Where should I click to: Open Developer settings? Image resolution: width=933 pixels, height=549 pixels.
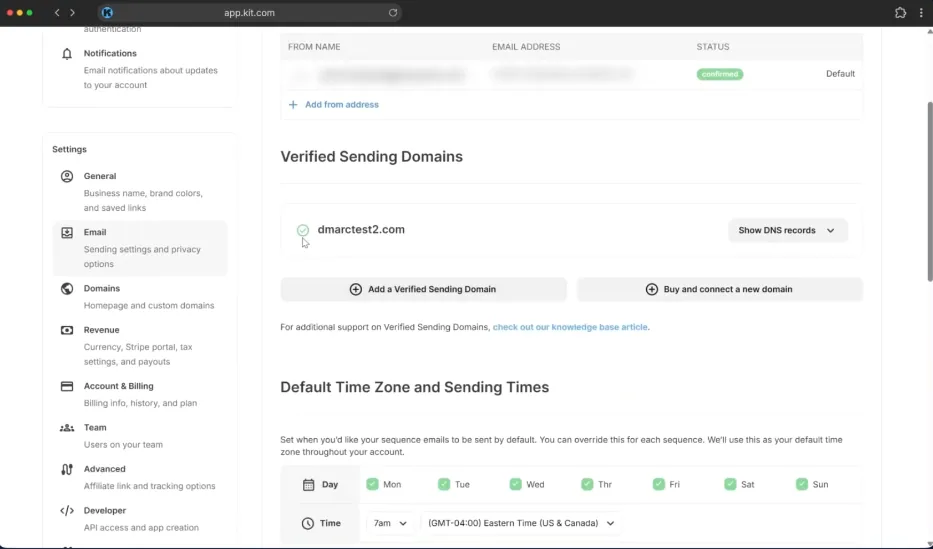(x=140, y=519)
